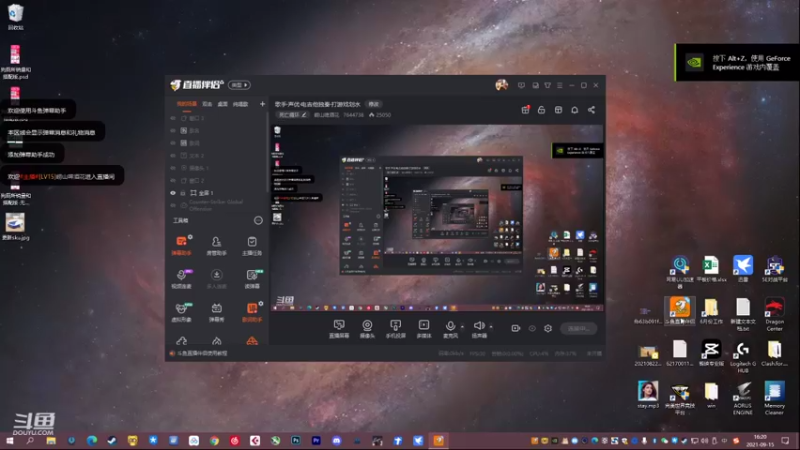Select the Counter-Strike: Global Offensive source row
This screenshot has height=450, width=800.
point(218,205)
